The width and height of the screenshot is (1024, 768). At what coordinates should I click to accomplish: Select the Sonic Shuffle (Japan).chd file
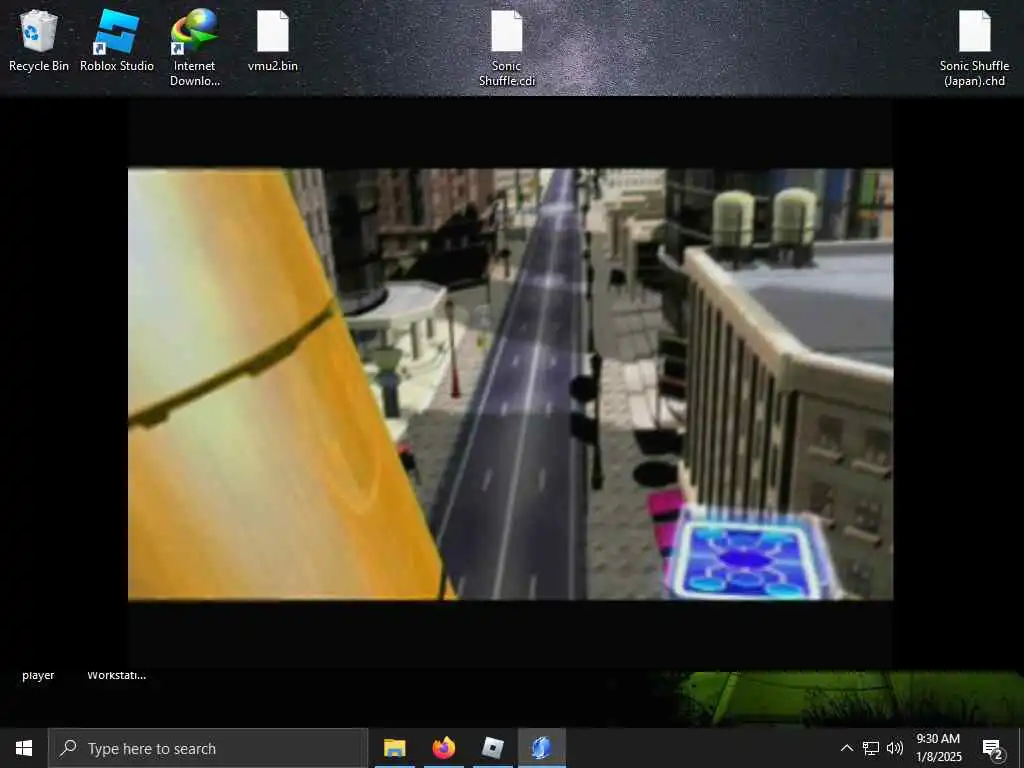[974, 47]
